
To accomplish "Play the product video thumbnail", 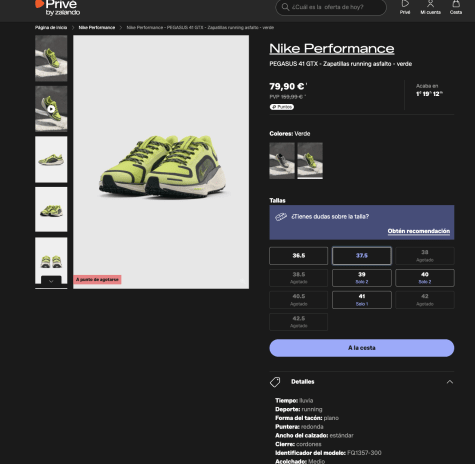I will pos(51,109).
